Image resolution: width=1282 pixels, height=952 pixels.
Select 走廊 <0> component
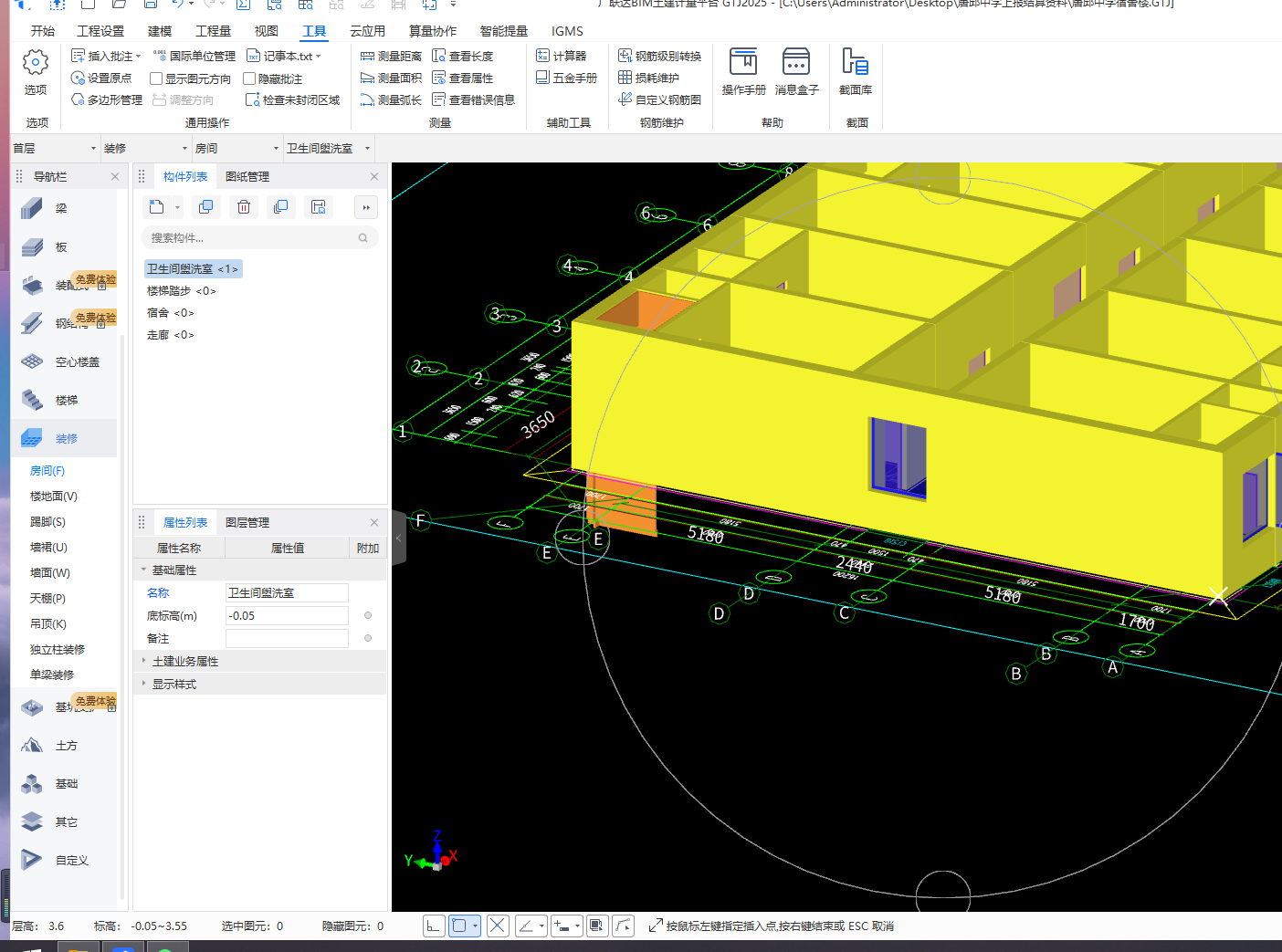point(171,334)
